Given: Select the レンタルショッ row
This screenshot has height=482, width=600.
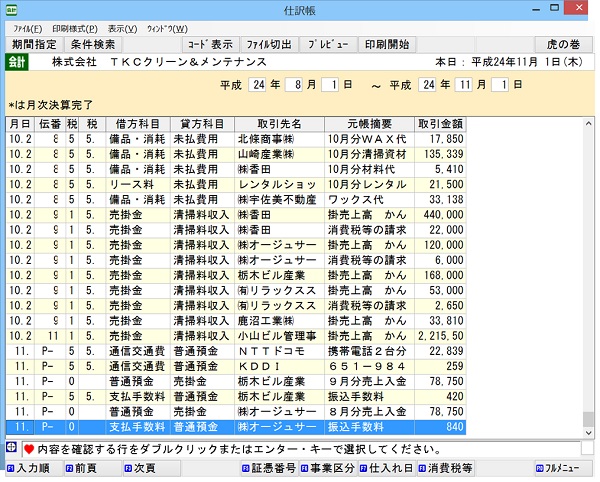Looking at the screenshot, I should (x=236, y=184).
